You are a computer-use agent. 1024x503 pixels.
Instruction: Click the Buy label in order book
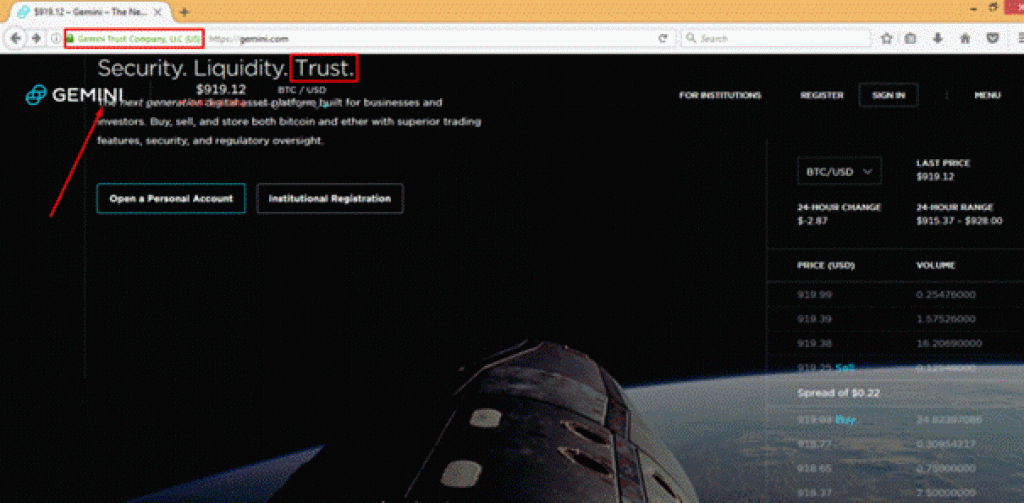tap(845, 419)
